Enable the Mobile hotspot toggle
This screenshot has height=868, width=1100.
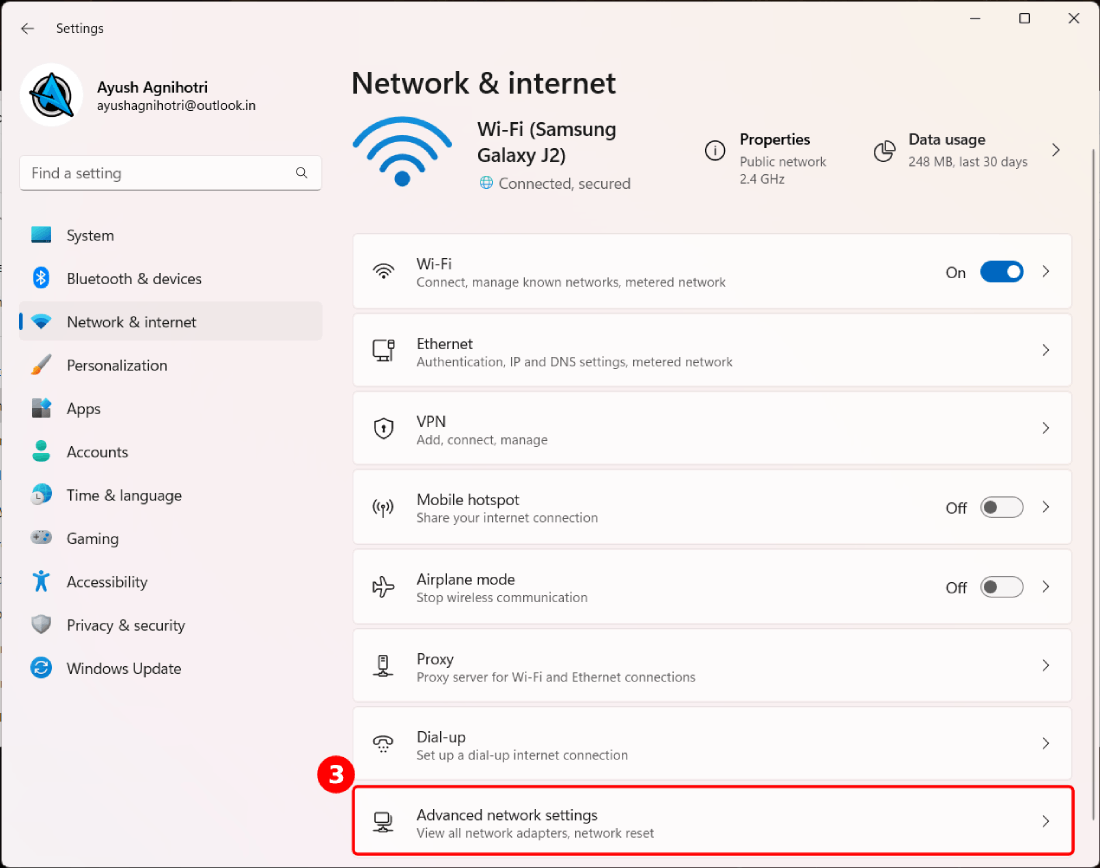pos(1001,507)
